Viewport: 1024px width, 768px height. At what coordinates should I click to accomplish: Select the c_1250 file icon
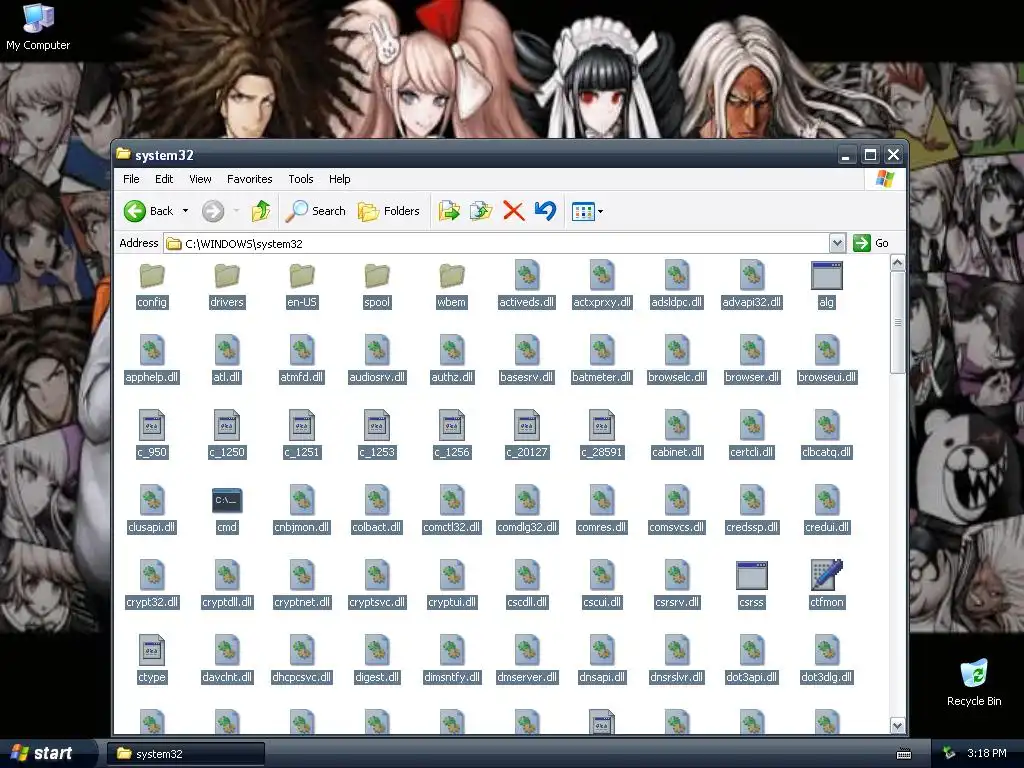[x=227, y=425]
